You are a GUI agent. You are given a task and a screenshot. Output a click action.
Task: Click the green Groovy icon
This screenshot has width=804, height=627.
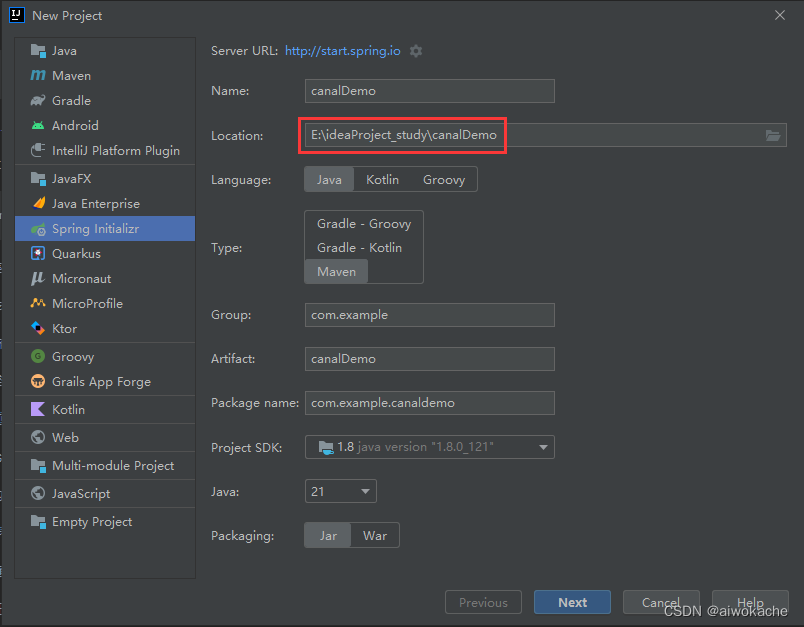38,356
